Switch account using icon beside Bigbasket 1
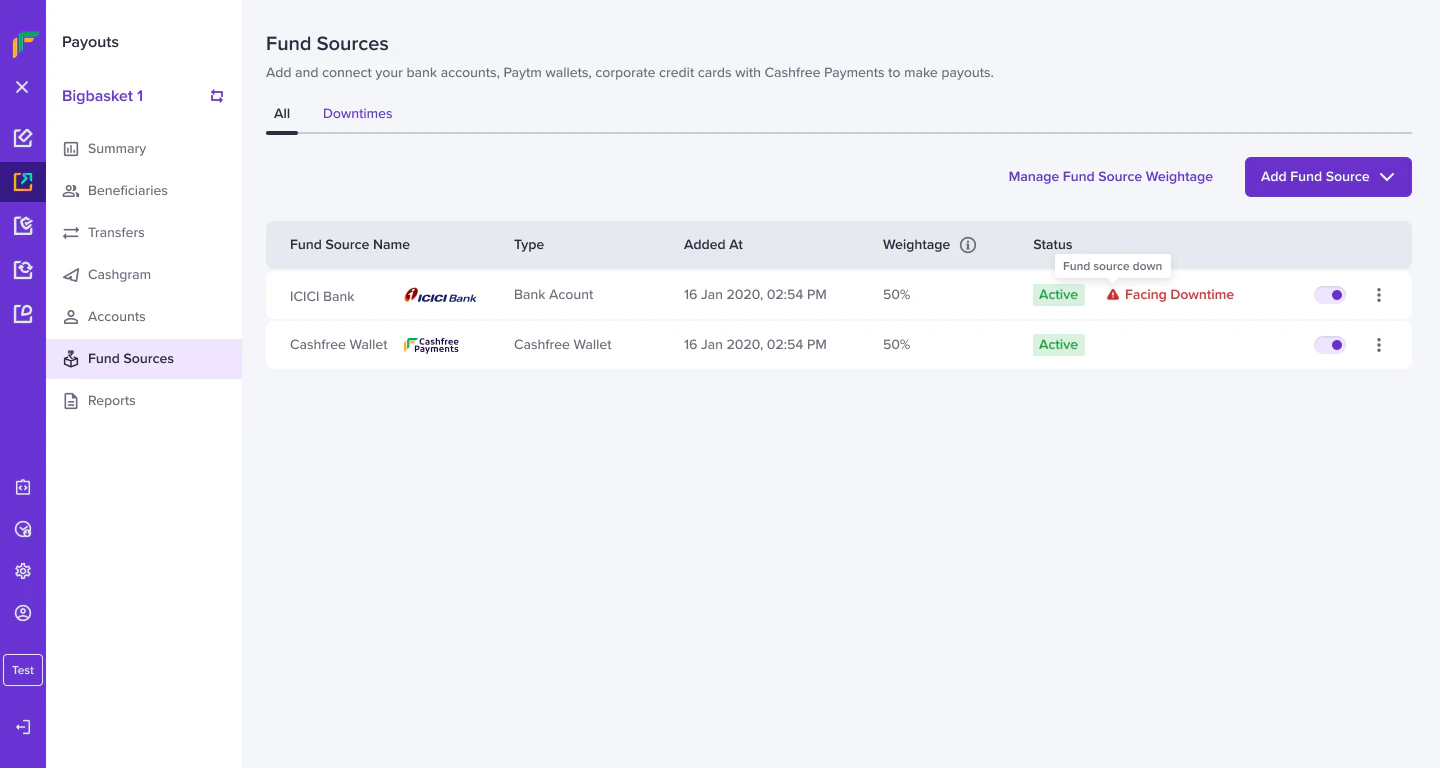 pyautogui.click(x=217, y=96)
